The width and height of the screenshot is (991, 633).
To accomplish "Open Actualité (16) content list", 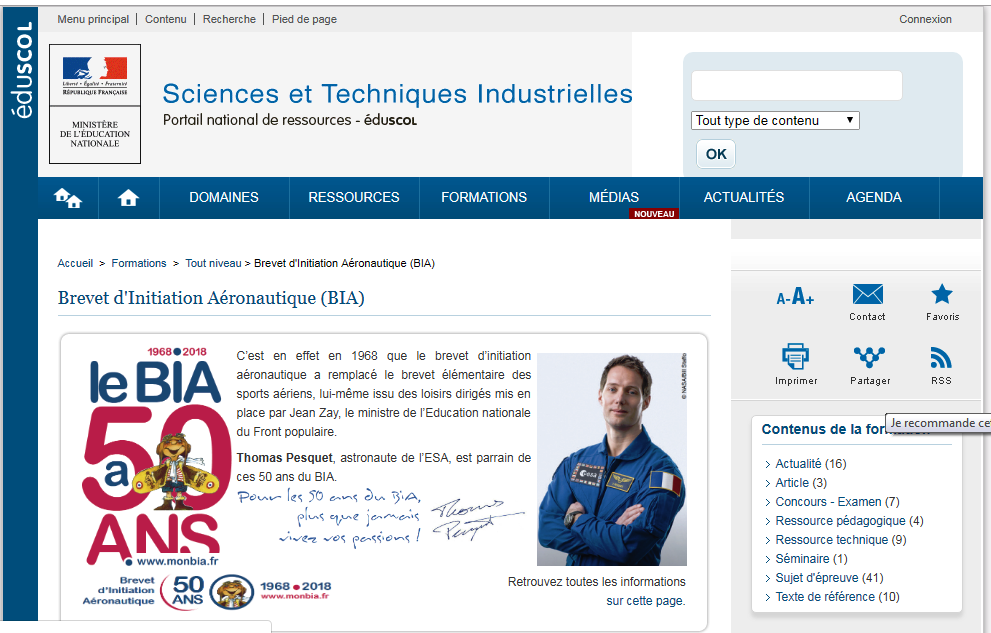I will pos(810,464).
